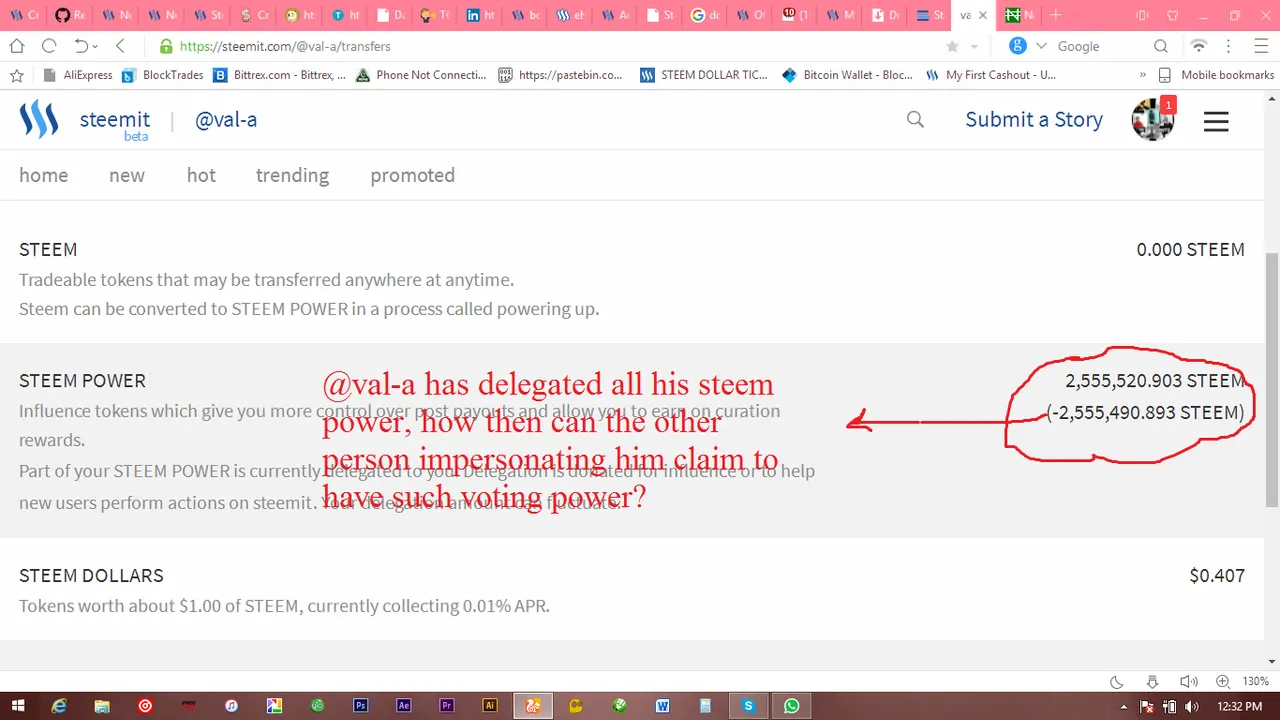The image size is (1280, 720).
Task: Click the bookmarks star at bar start
Action: (16, 75)
